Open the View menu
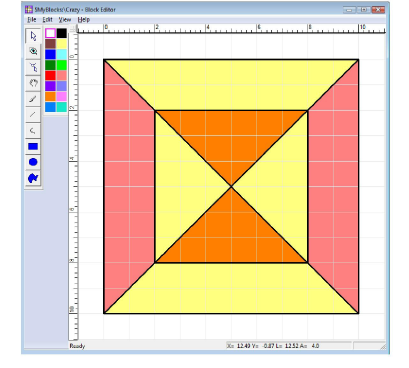The image size is (409, 368). [x=65, y=20]
